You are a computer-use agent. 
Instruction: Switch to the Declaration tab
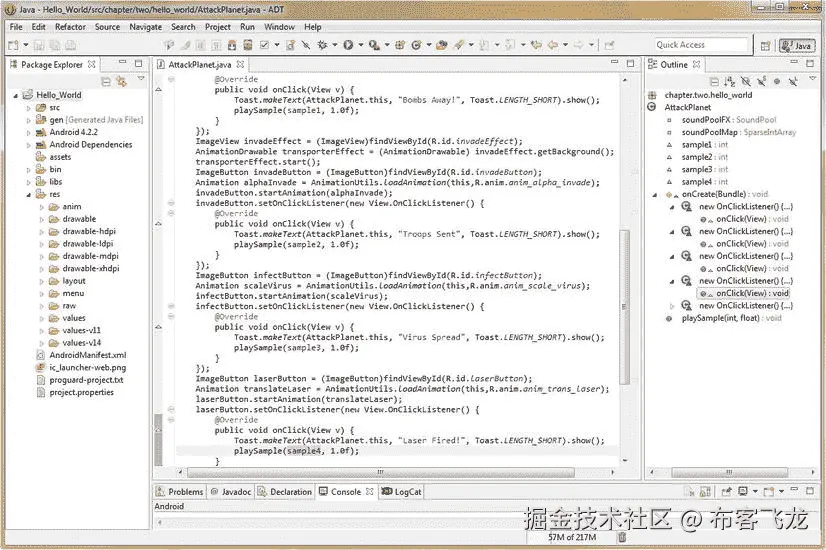pos(284,492)
